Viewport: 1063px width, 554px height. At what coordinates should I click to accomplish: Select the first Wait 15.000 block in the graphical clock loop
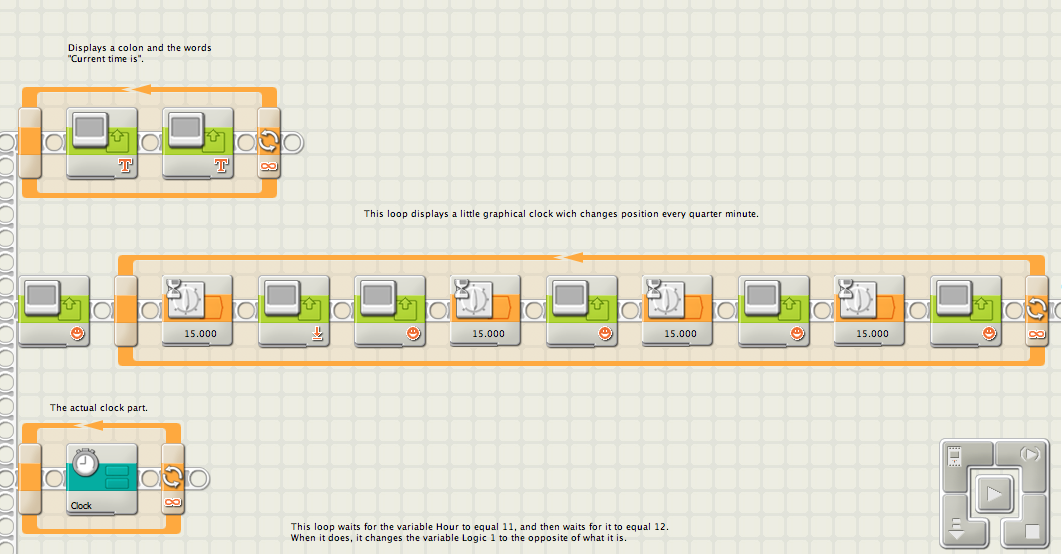point(198,311)
